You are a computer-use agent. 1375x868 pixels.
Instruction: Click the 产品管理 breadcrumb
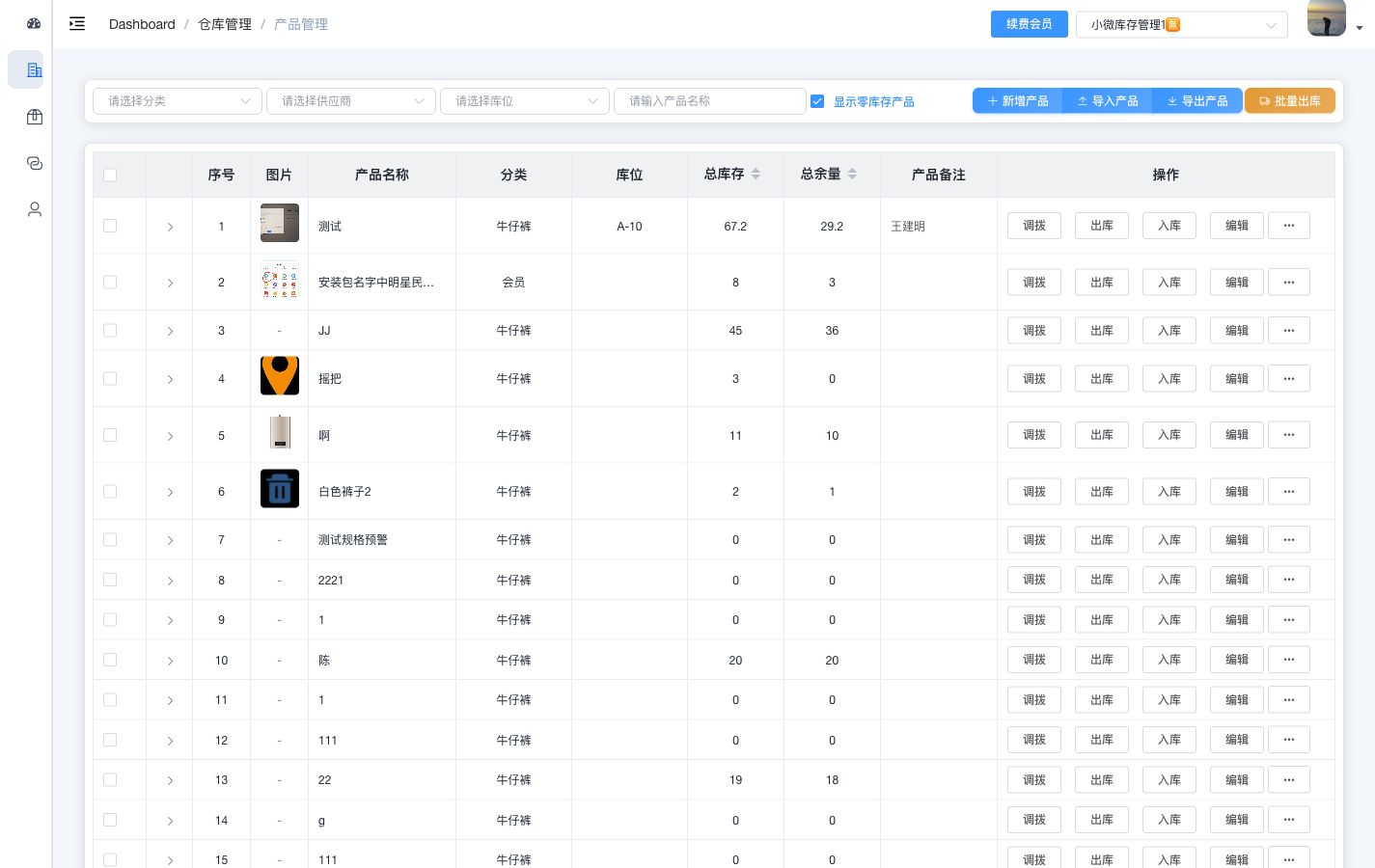point(301,24)
